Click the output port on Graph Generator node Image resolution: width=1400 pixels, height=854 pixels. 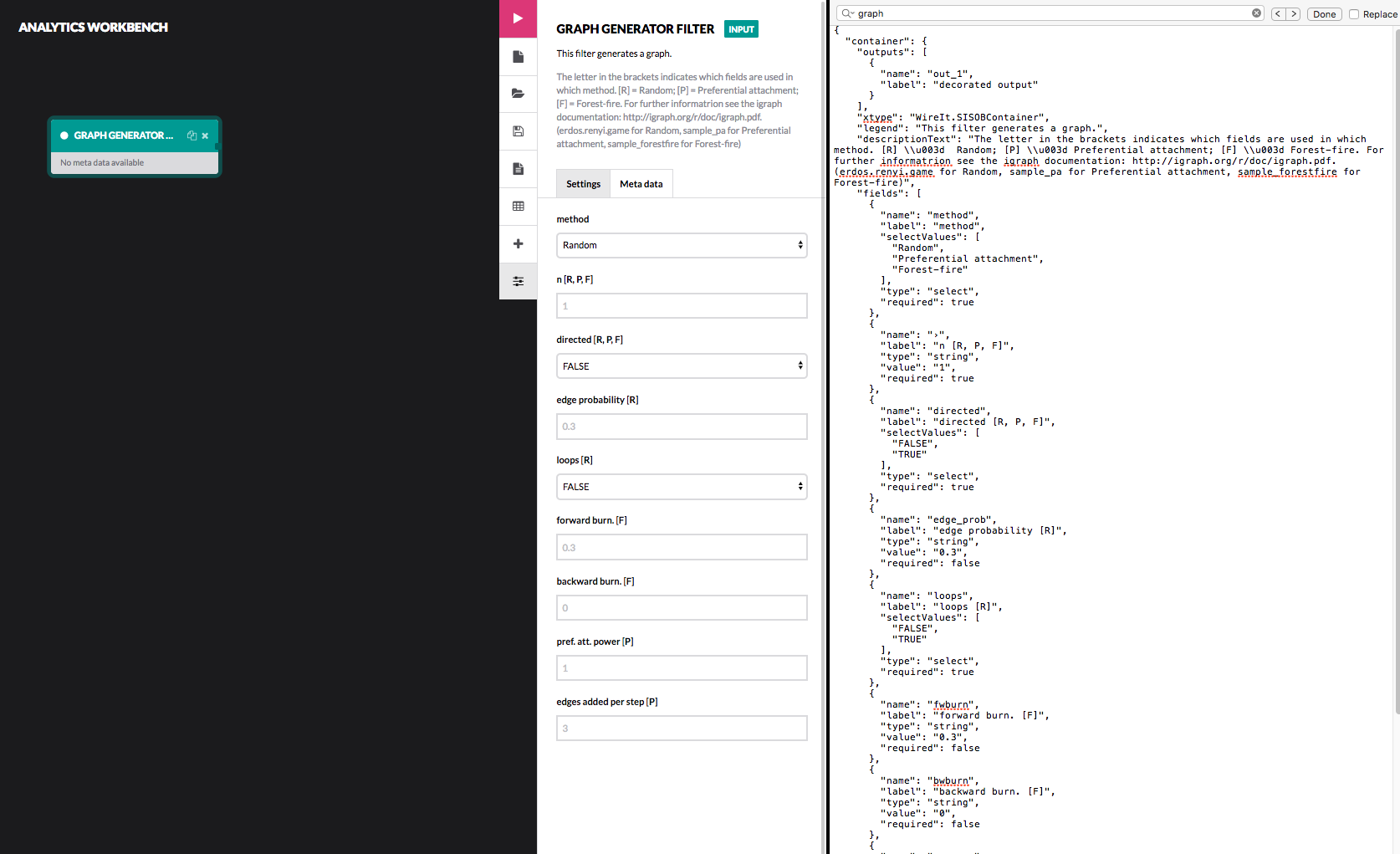[x=217, y=146]
